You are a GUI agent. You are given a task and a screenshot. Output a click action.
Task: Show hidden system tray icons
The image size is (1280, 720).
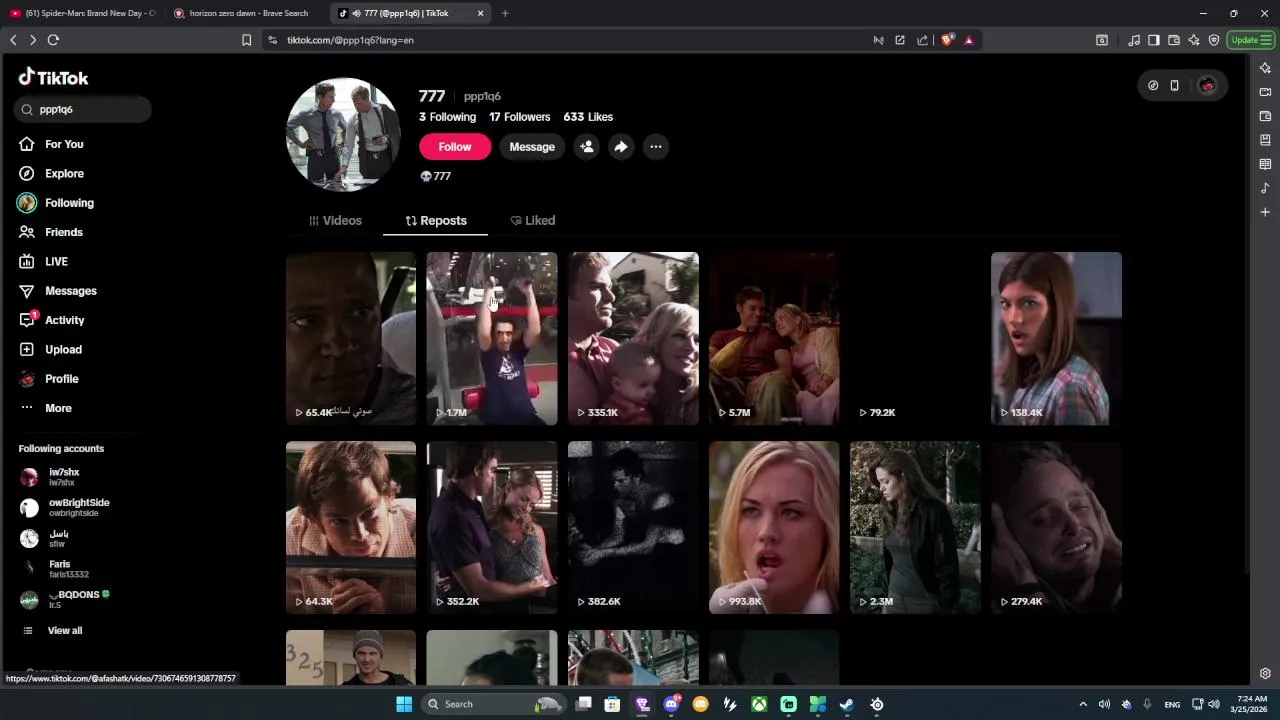point(1083,704)
